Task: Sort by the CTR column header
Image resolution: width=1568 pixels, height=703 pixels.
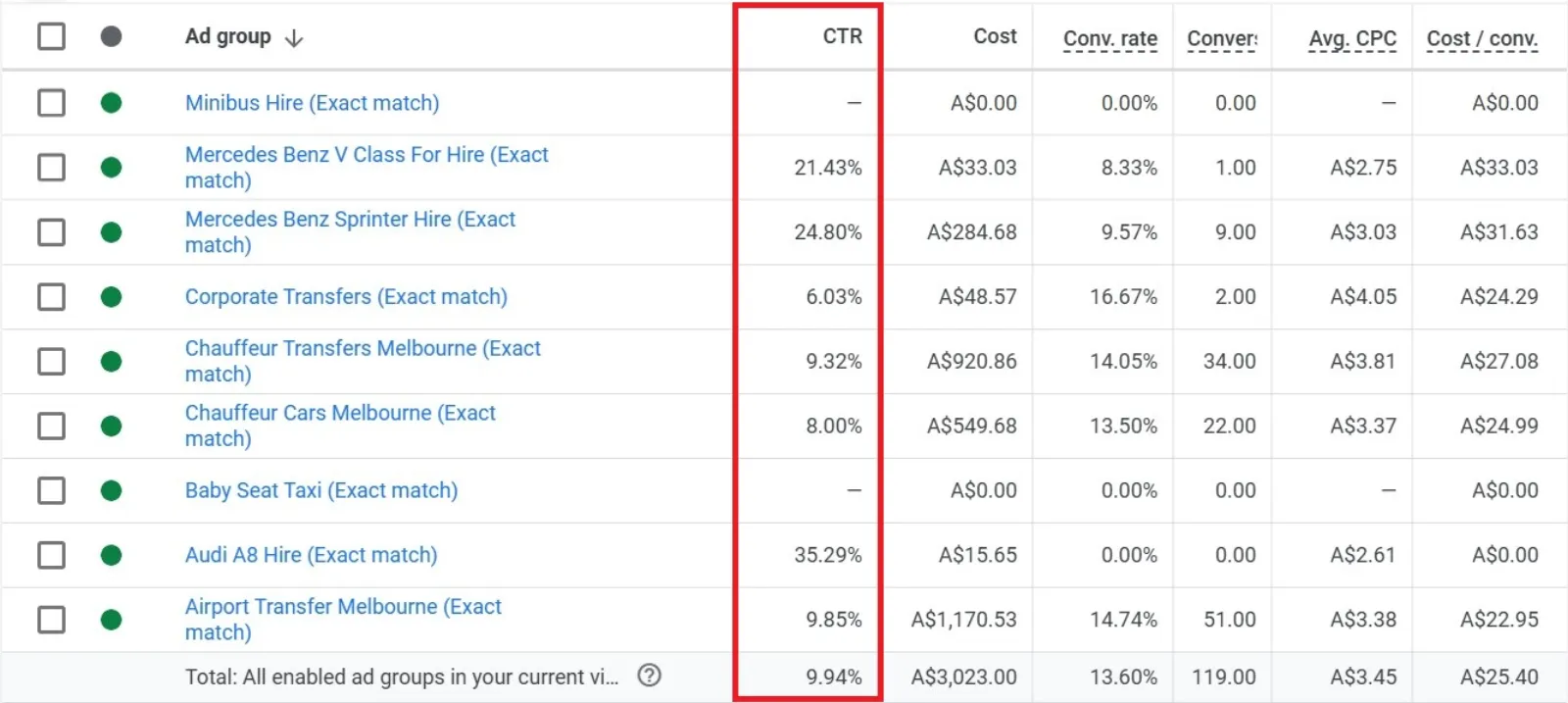Action: pyautogui.click(x=843, y=36)
